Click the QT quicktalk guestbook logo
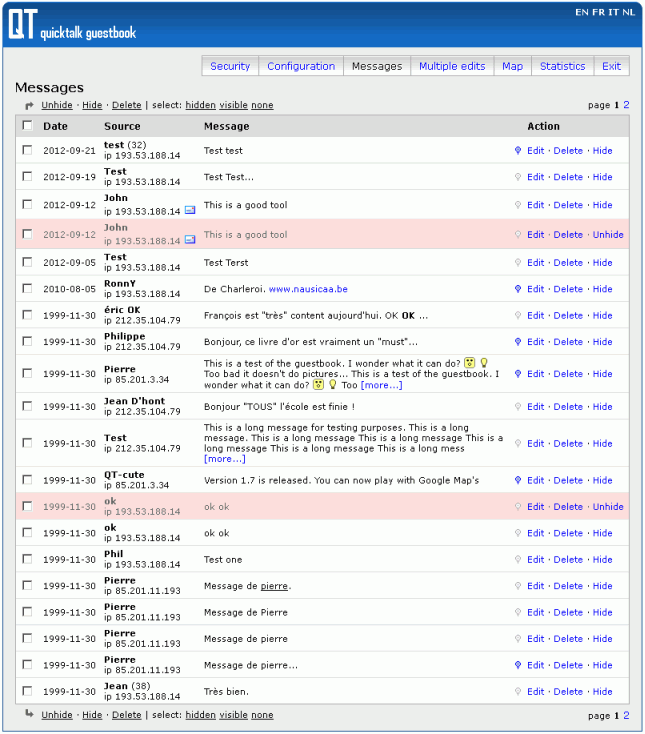Screen dimensions: 645x734 point(70,26)
